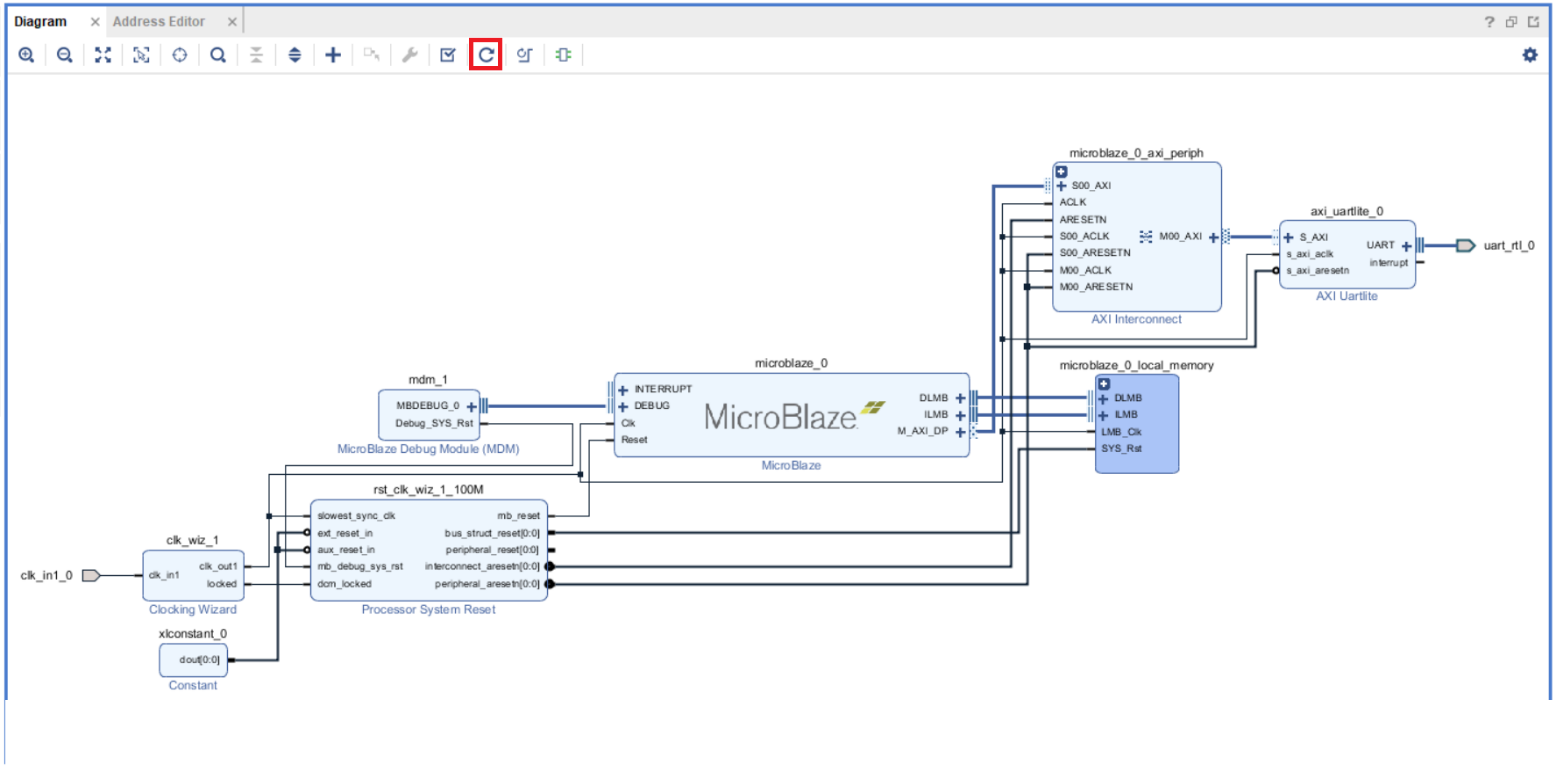Click the Zoom Area selection icon
The image size is (1556, 766).
click(x=141, y=56)
